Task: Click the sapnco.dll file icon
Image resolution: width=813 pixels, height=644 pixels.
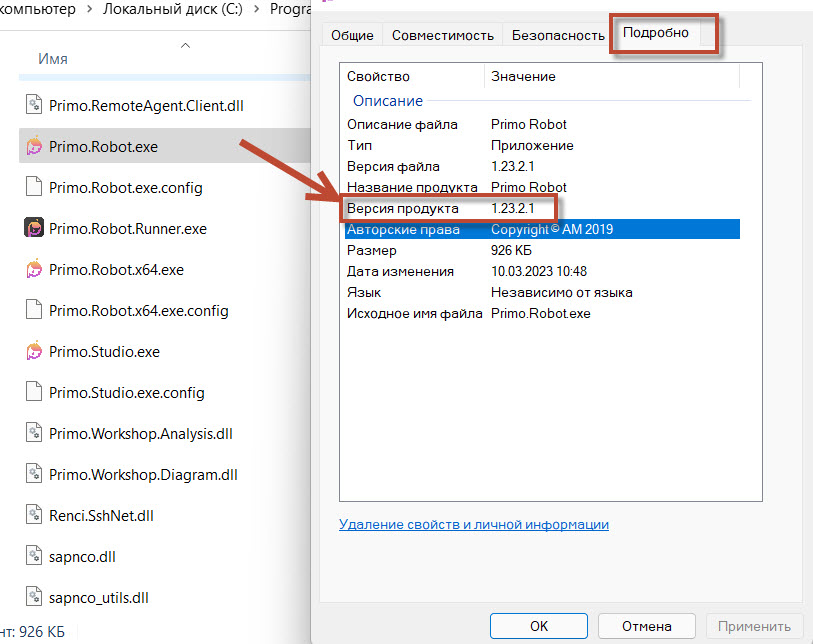Action: (34, 555)
